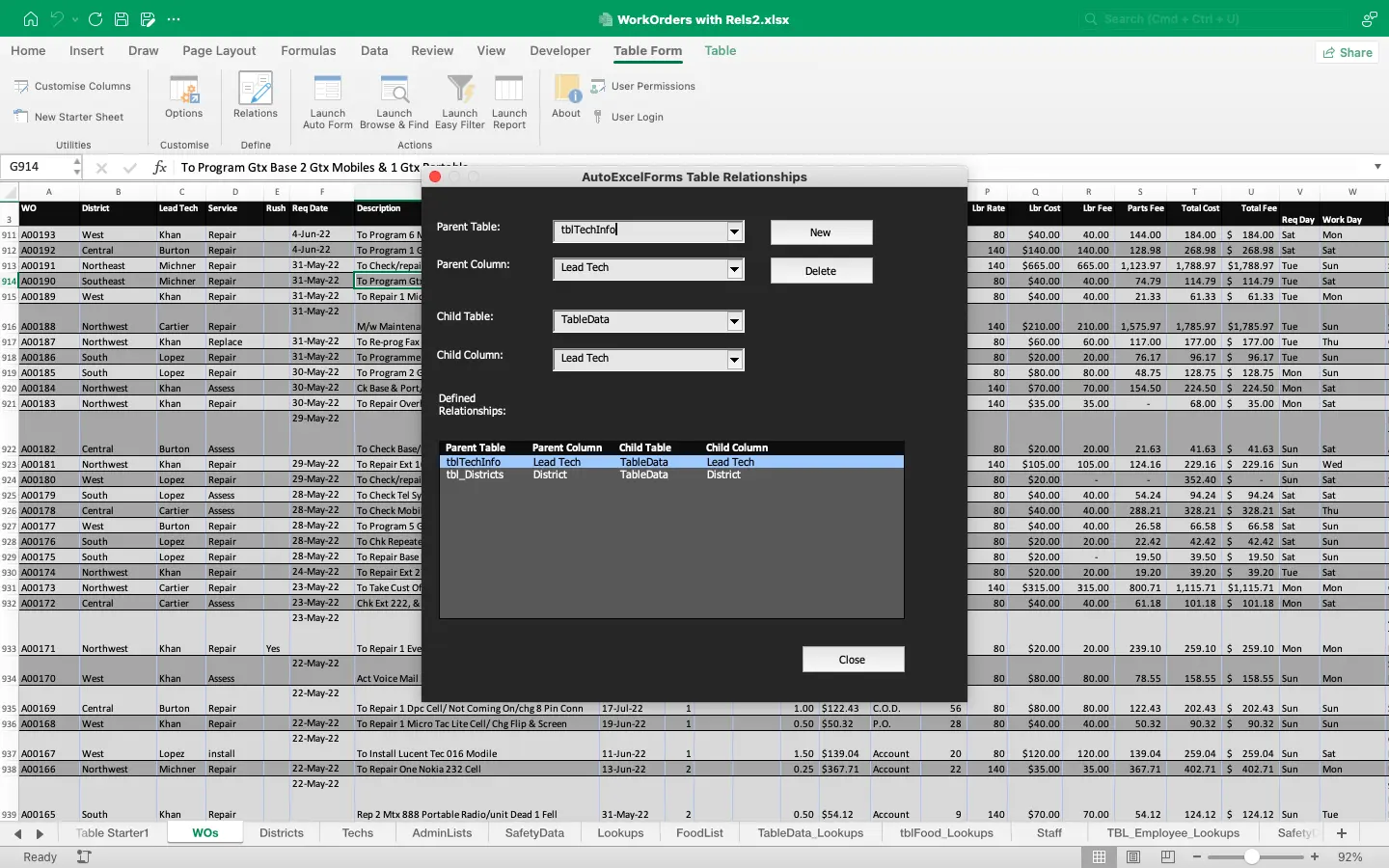Expand the Child Column combo box

(x=735, y=360)
